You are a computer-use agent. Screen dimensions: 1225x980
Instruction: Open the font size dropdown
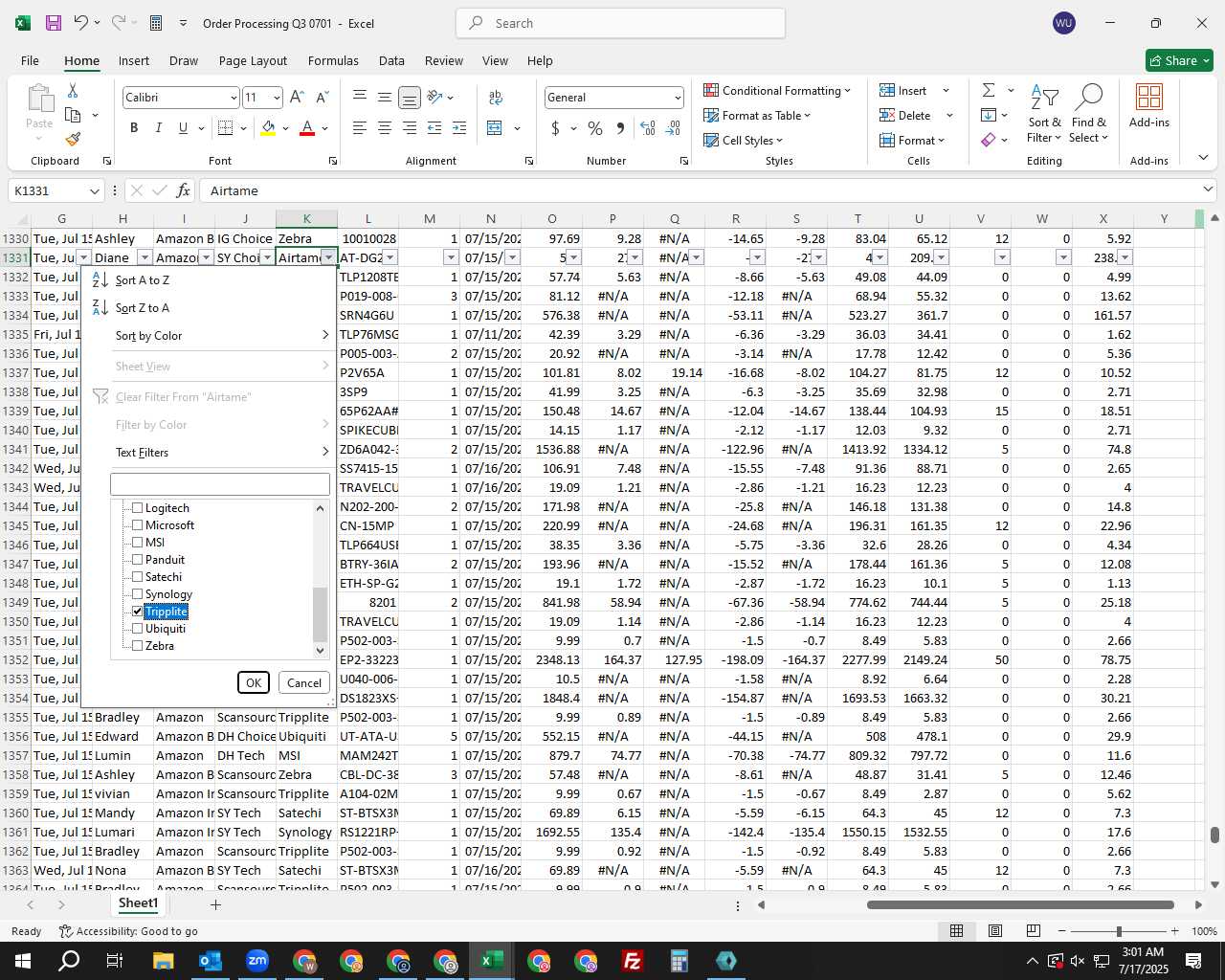[x=277, y=98]
